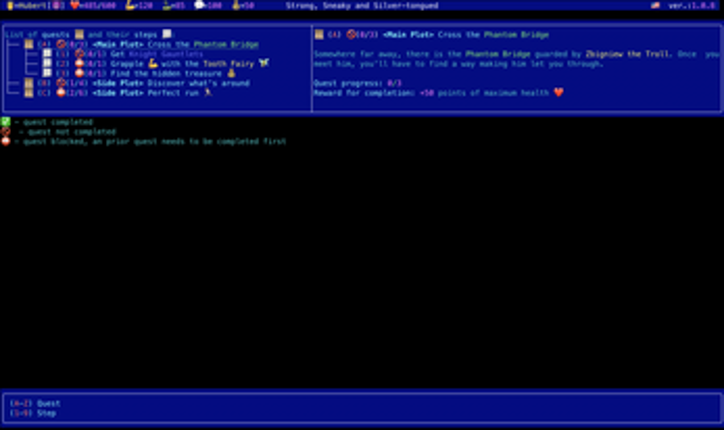Click the fairy emoji after Tooth Fairy
This screenshot has height=430, width=724.
coord(264,64)
